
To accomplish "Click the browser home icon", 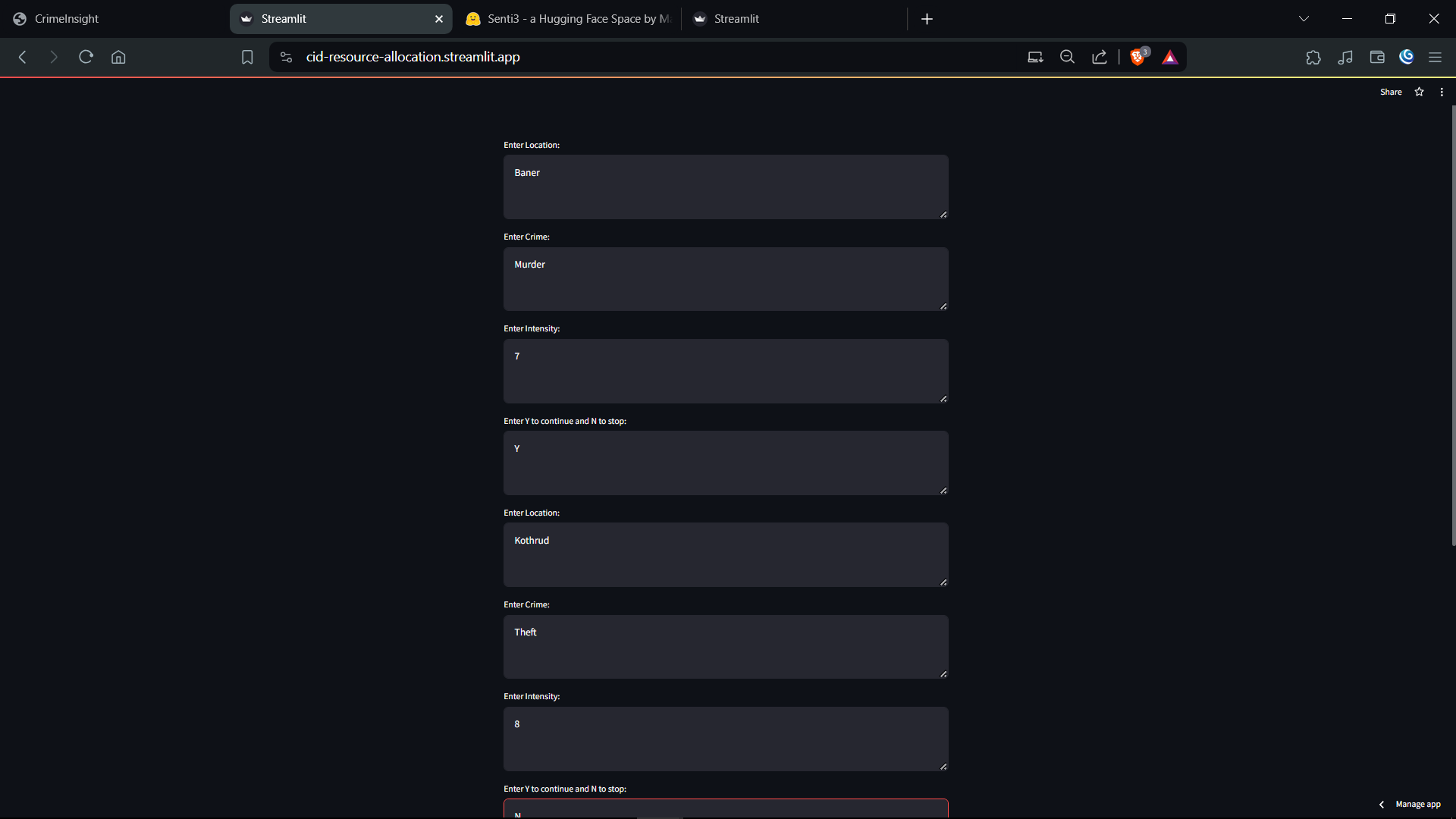I will click(118, 57).
